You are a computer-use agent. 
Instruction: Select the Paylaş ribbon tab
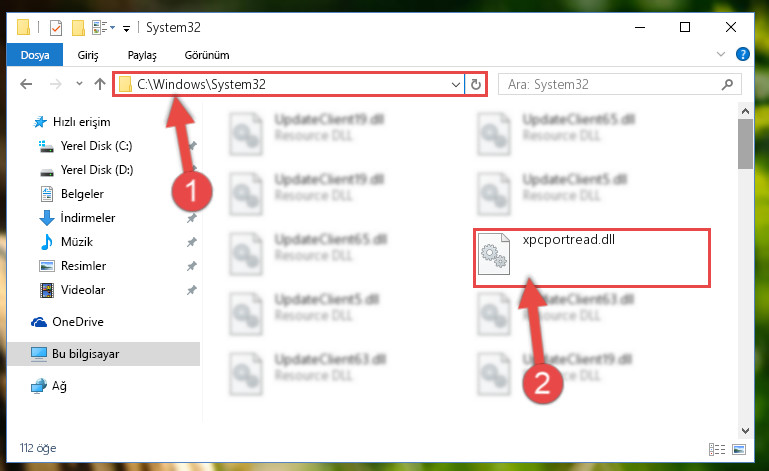point(142,55)
